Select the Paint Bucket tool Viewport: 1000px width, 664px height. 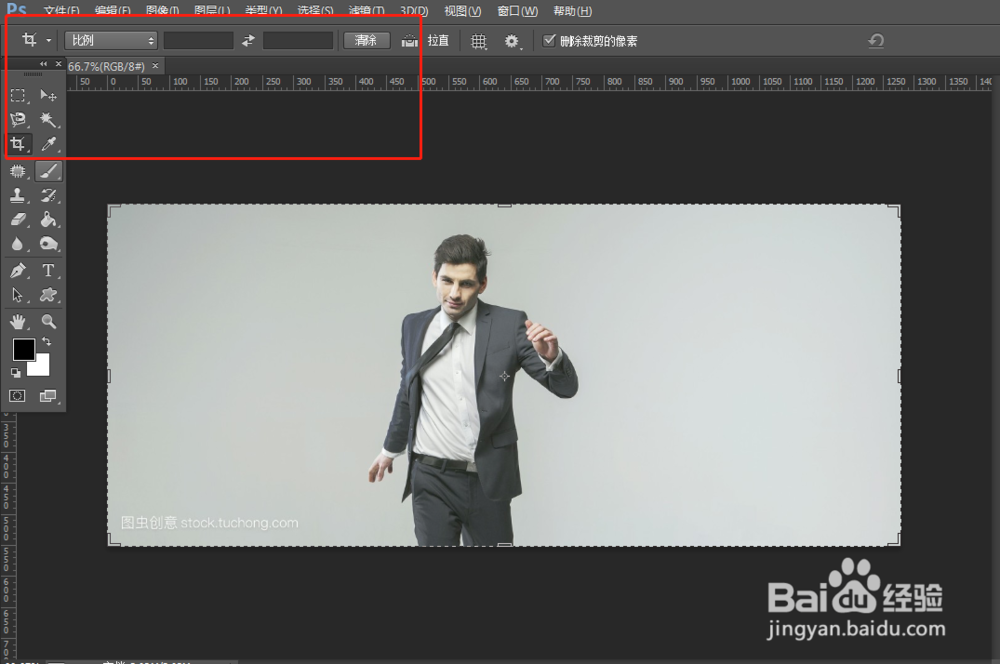[x=48, y=219]
